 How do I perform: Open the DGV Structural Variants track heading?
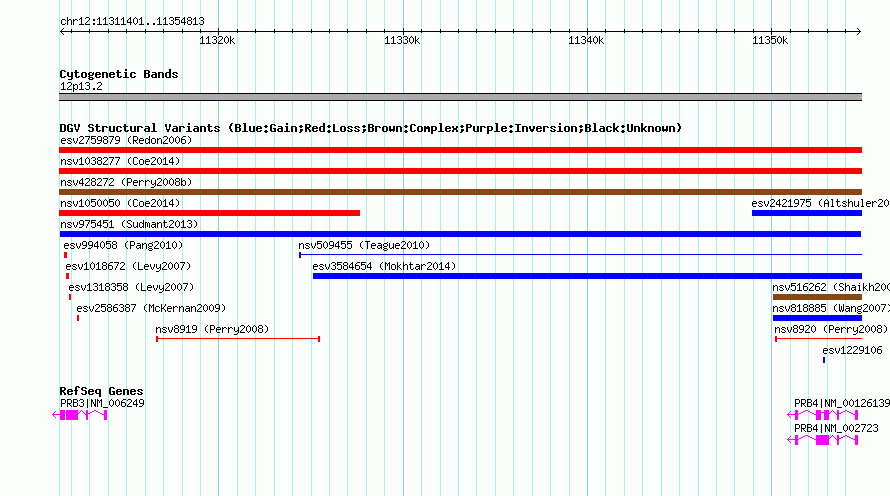[370, 128]
